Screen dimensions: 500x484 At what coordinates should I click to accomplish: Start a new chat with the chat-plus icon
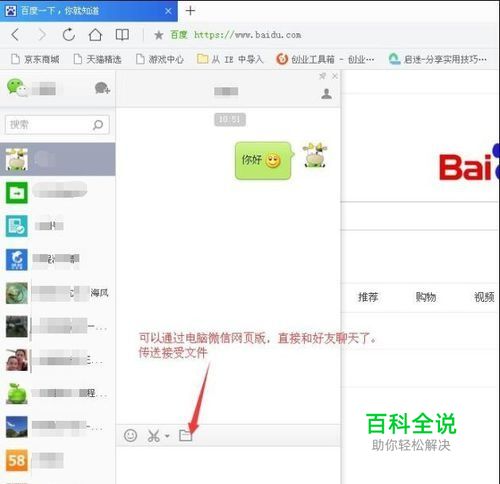[102, 88]
